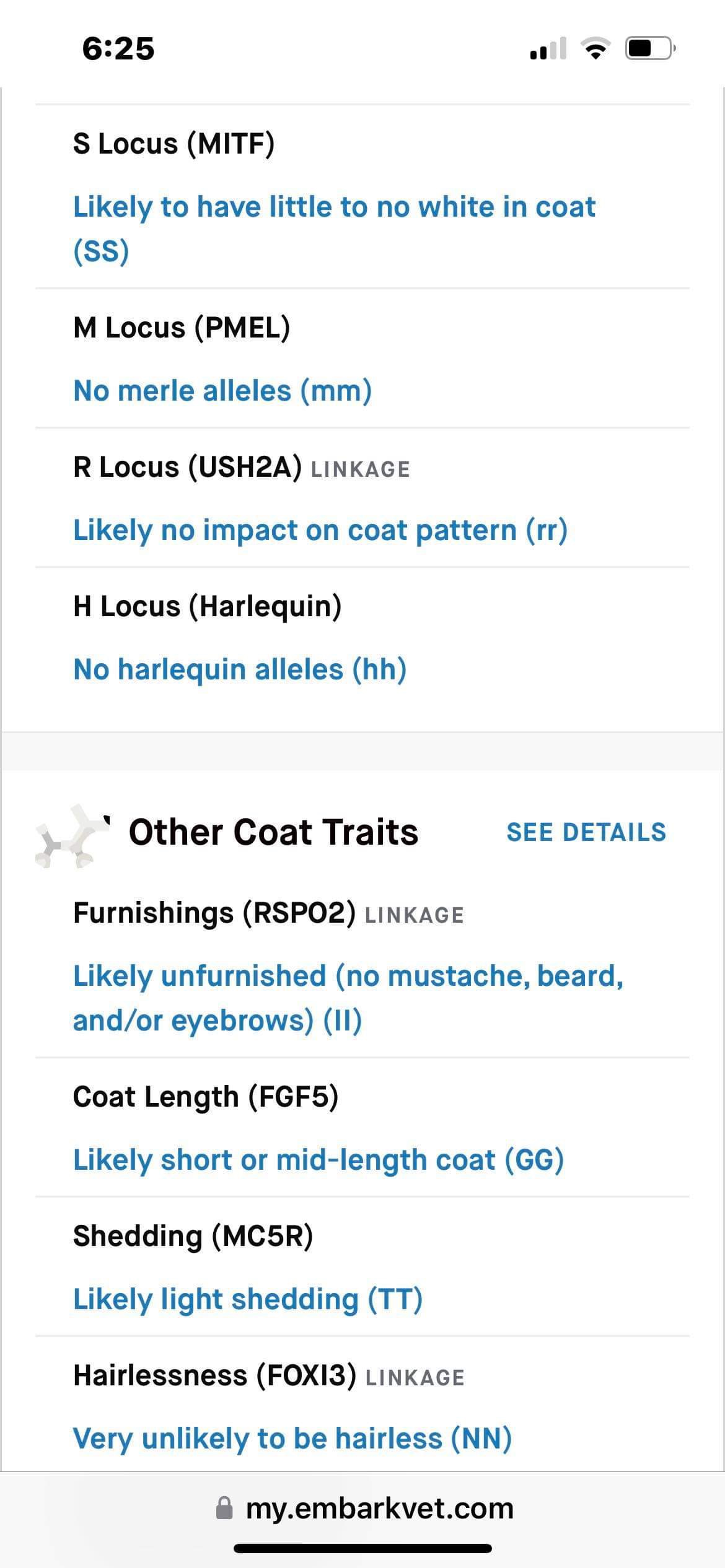
Task: Tap 'Very unlikely to be hairless (NN)'
Action: [292, 1438]
